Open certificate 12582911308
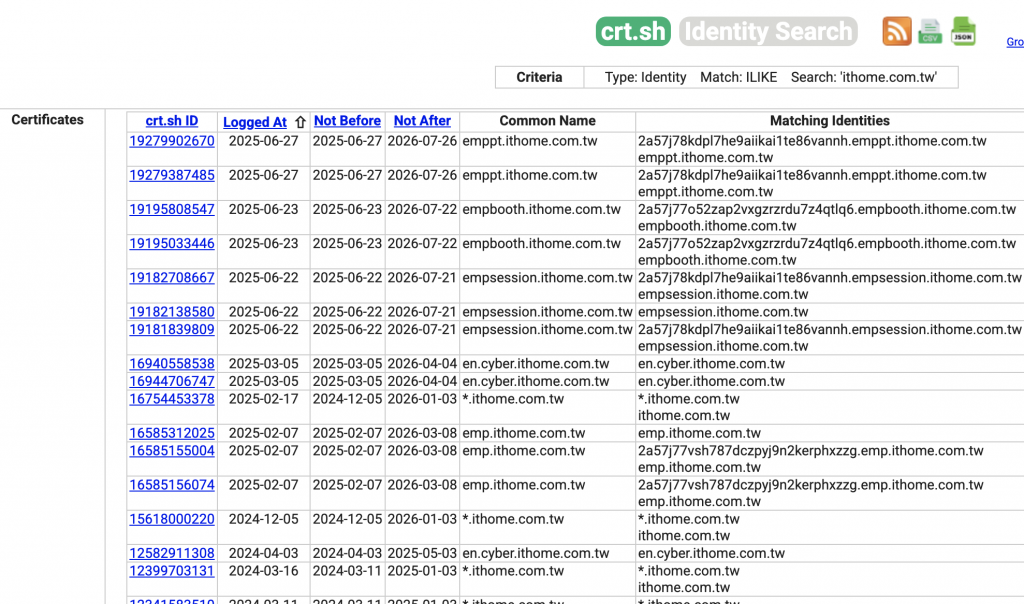The height and width of the screenshot is (604, 1024). click(172, 553)
